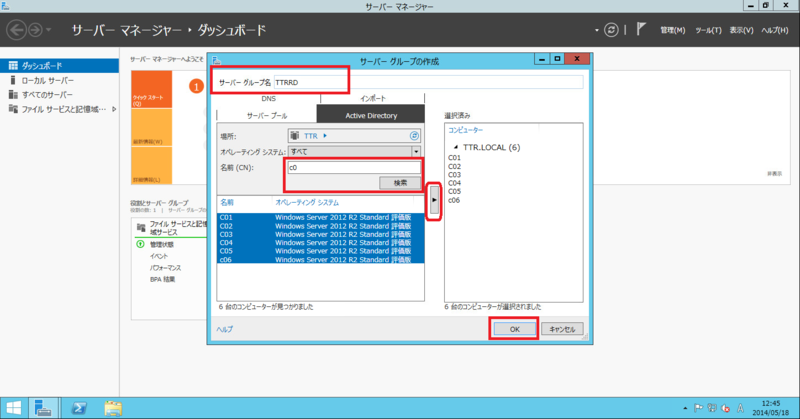Open the ヘルプ link in the dialog
The image size is (800, 419).
coord(224,329)
